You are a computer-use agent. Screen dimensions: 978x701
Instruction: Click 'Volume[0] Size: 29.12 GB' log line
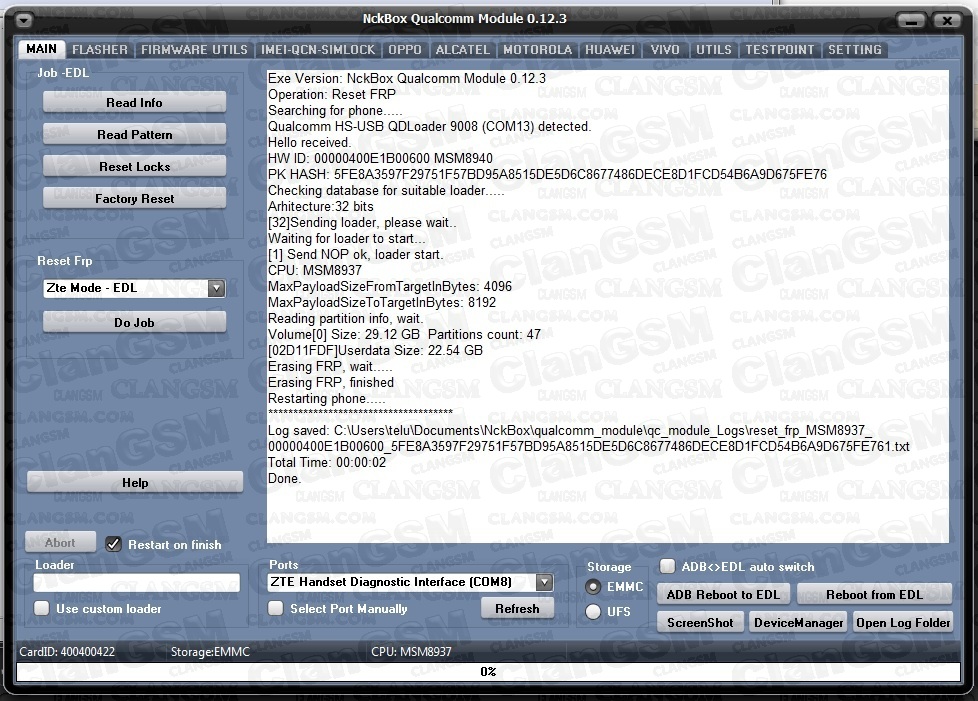pyautogui.click(x=404, y=334)
